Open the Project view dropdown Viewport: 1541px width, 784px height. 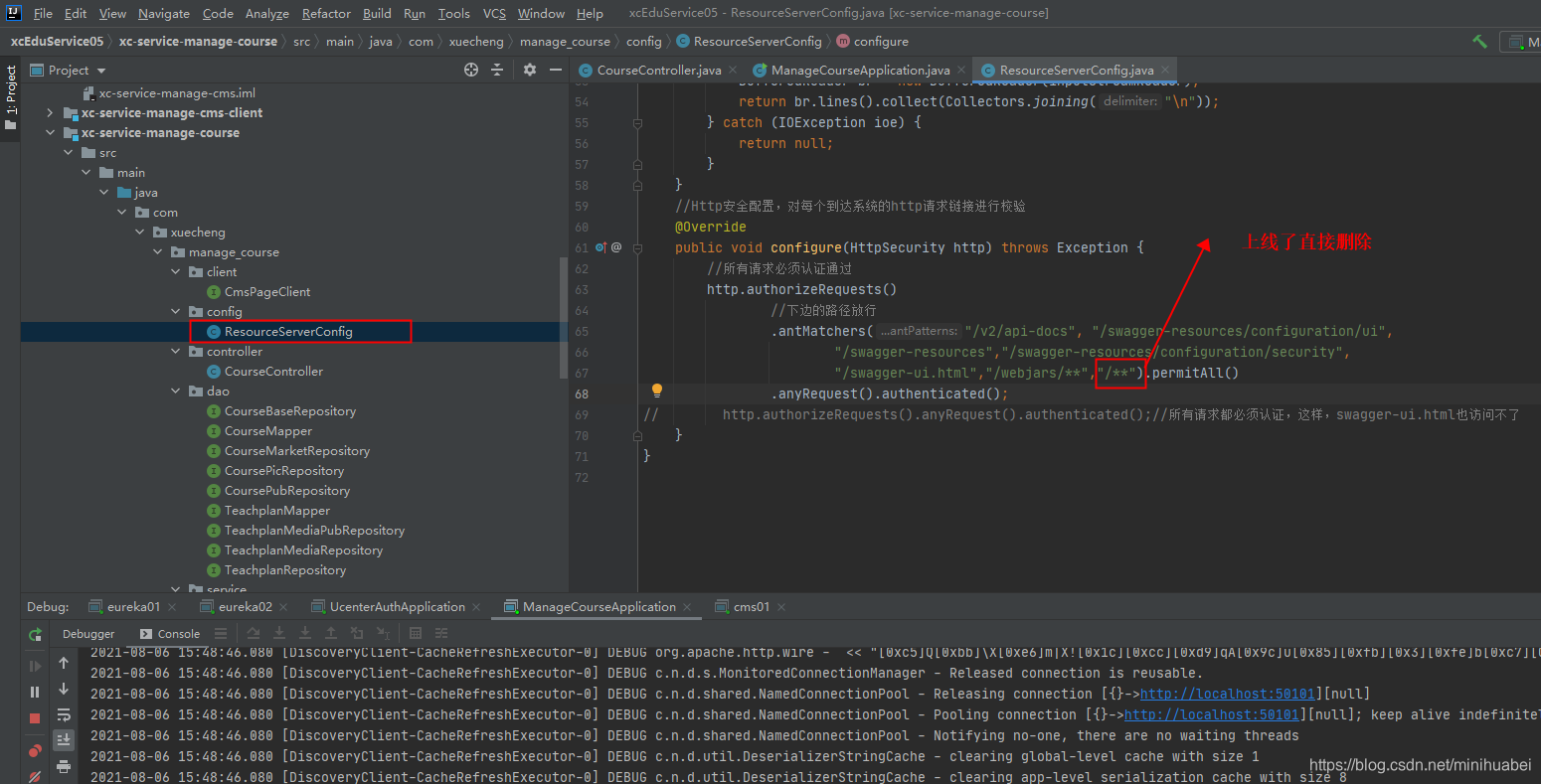[101, 71]
